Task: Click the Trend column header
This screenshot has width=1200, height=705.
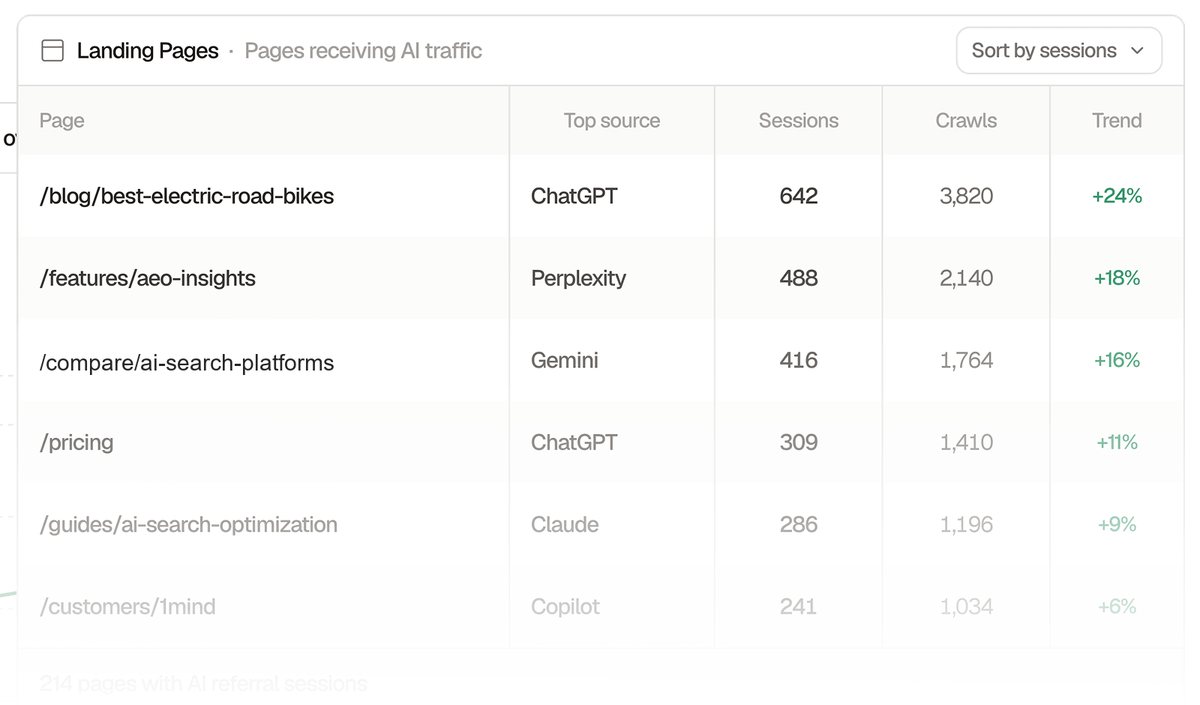Action: pyautogui.click(x=1117, y=120)
